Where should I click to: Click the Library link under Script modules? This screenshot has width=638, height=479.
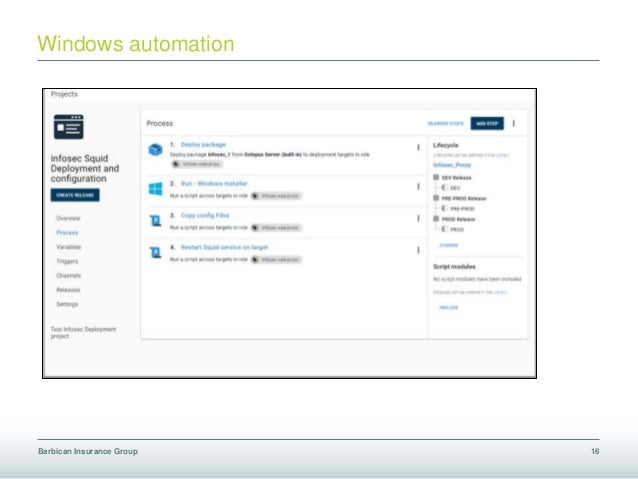500,292
